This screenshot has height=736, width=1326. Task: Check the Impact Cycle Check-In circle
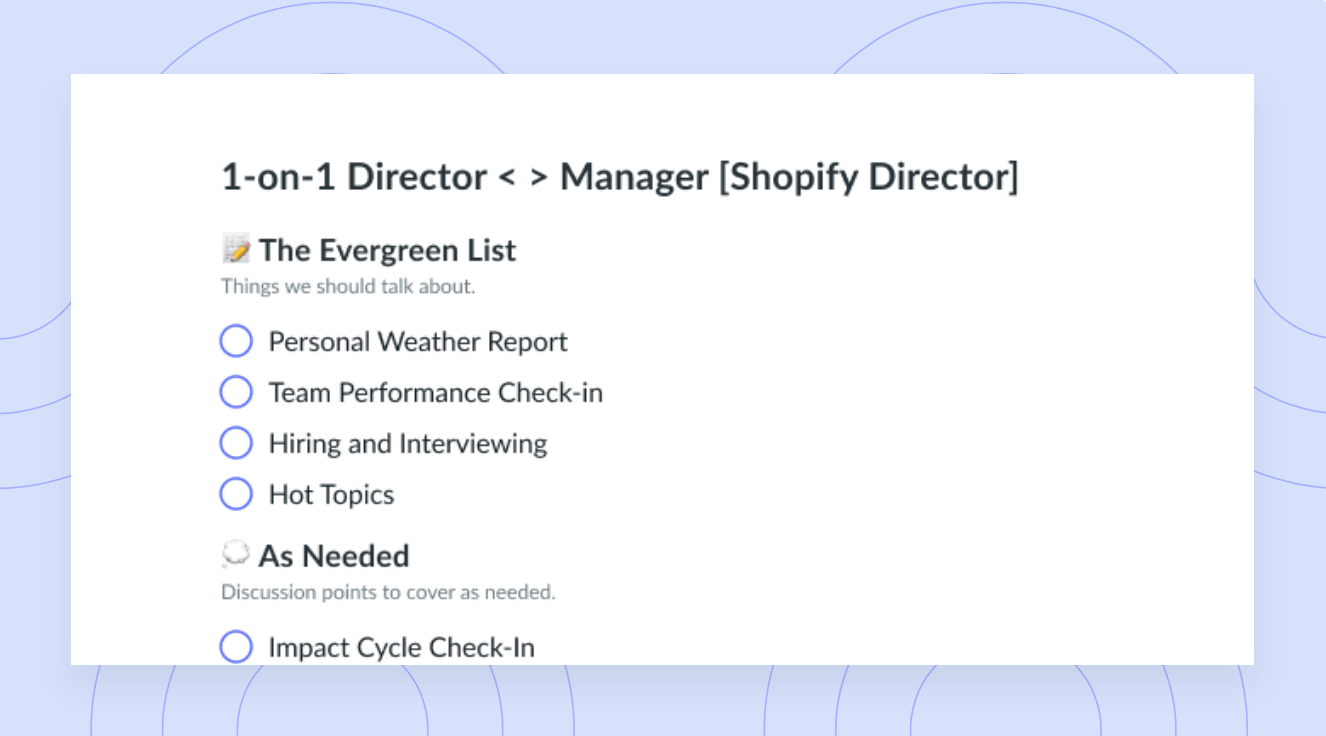pos(236,648)
